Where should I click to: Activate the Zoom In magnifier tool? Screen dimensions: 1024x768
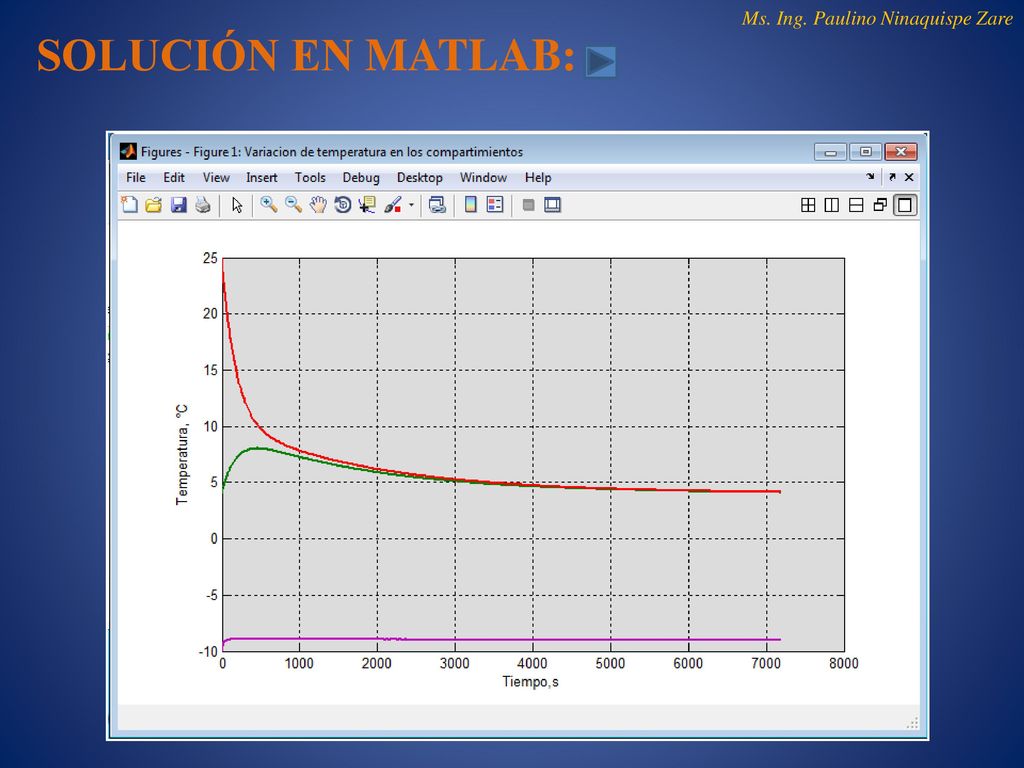pos(268,205)
